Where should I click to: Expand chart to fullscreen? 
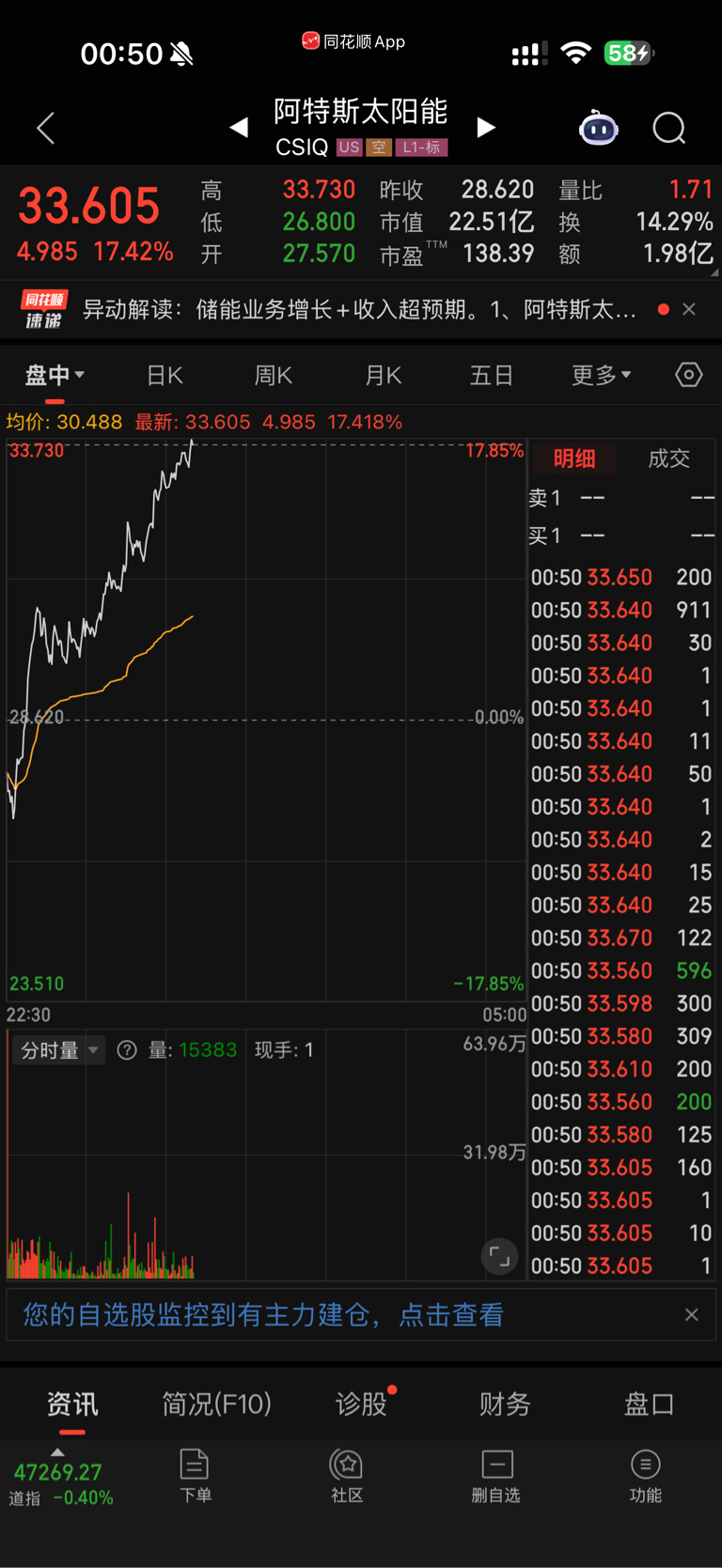coord(500,1256)
